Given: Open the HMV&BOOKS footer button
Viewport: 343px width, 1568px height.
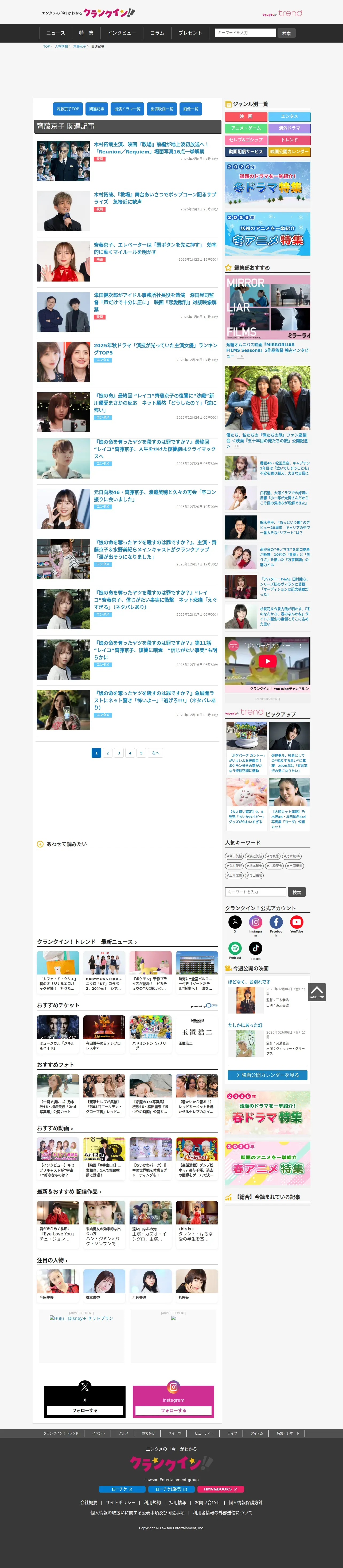Looking at the screenshot, I should [x=220, y=1489].
